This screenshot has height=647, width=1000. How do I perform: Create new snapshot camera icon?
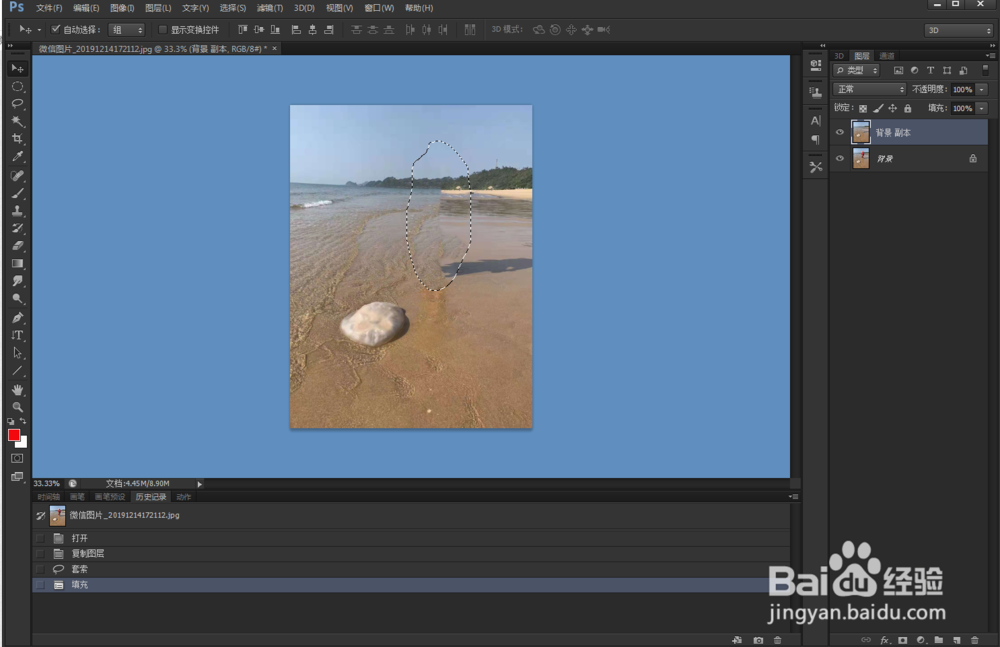point(758,640)
